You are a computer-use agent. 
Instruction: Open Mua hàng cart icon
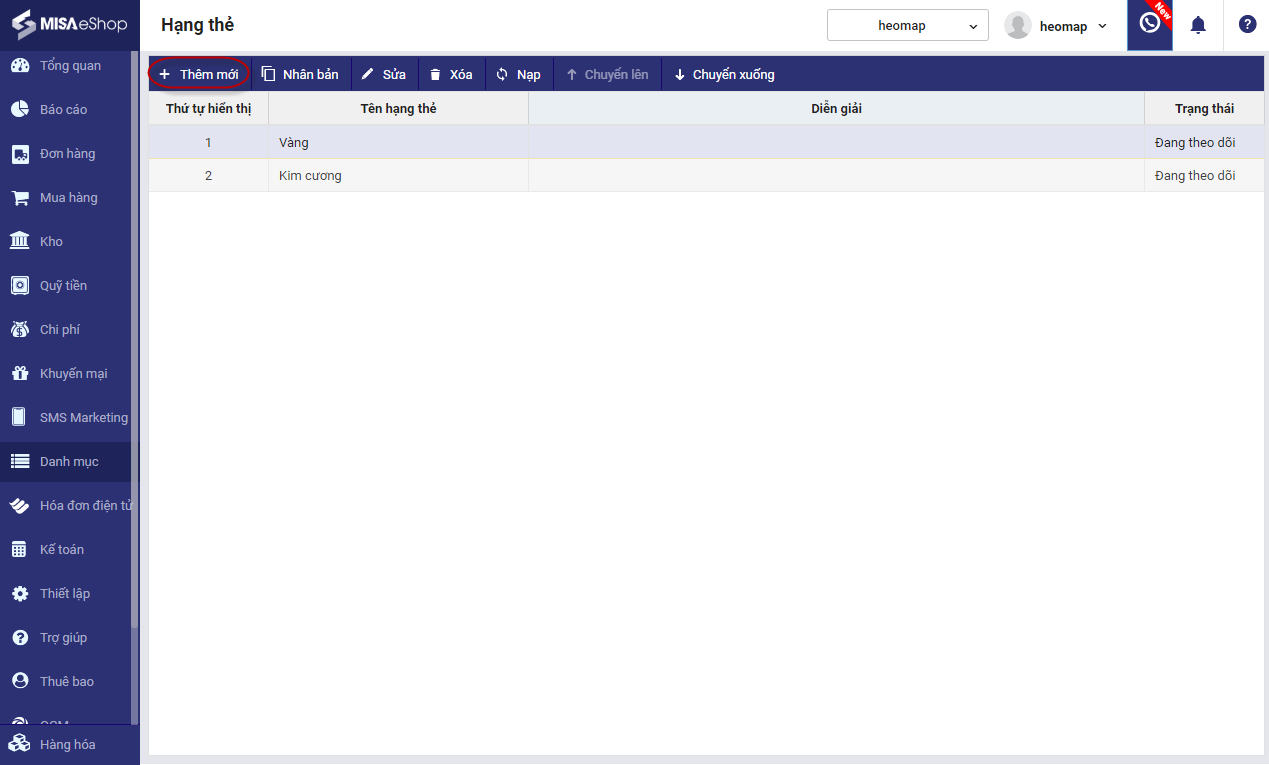coord(20,198)
